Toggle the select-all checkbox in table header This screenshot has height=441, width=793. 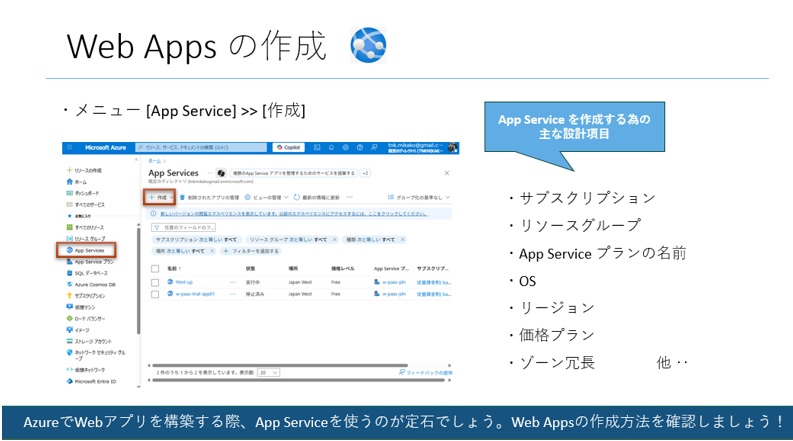click(155, 269)
